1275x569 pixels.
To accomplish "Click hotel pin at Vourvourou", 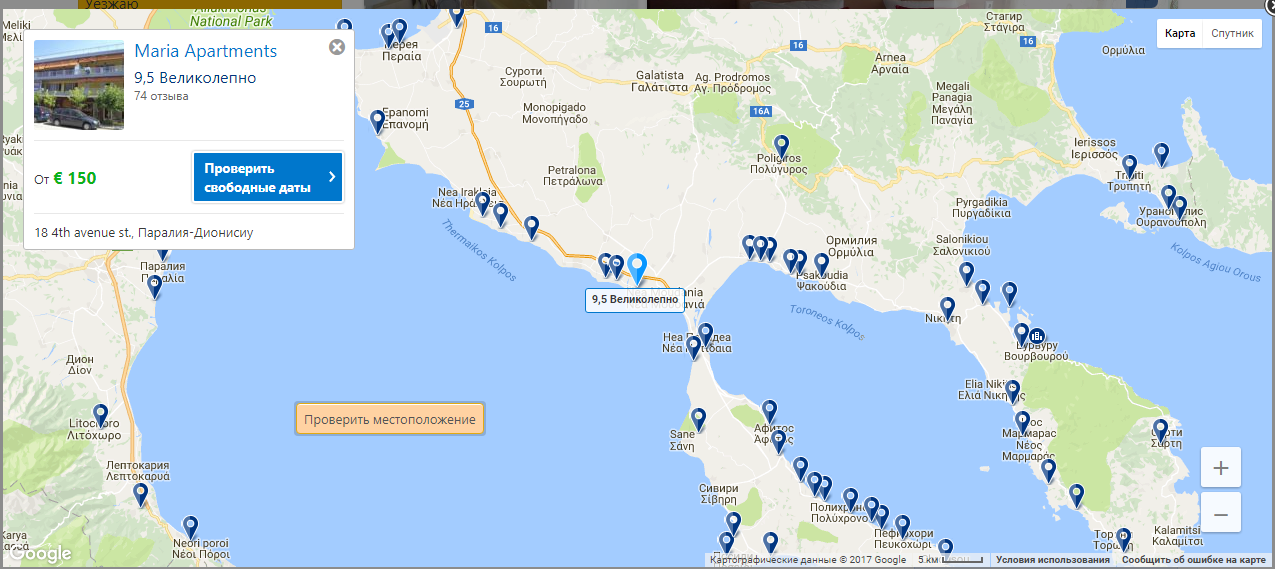I will click(x=1037, y=336).
